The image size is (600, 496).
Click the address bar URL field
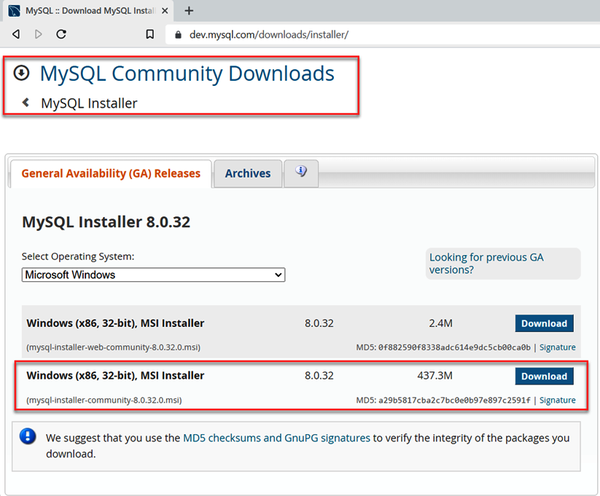pos(383,34)
